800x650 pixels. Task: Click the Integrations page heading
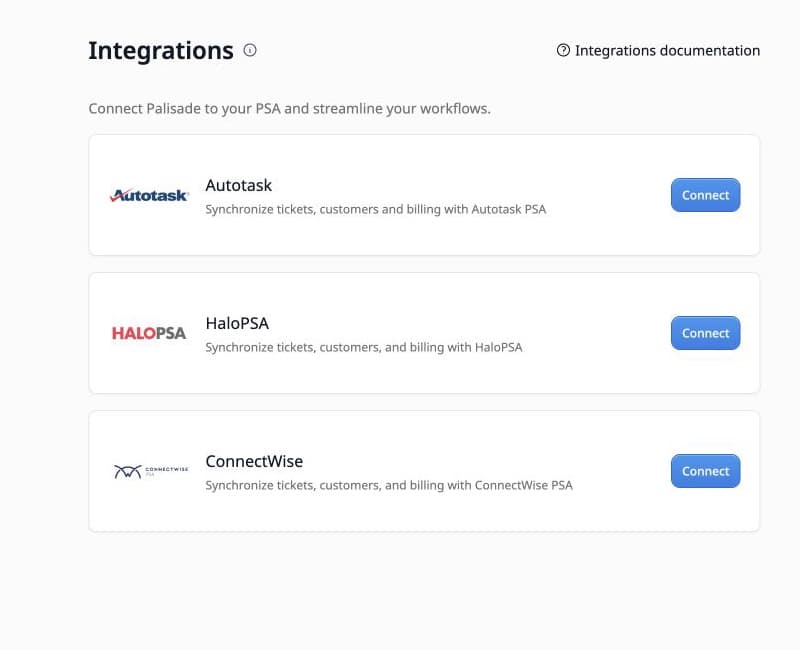pos(161,51)
